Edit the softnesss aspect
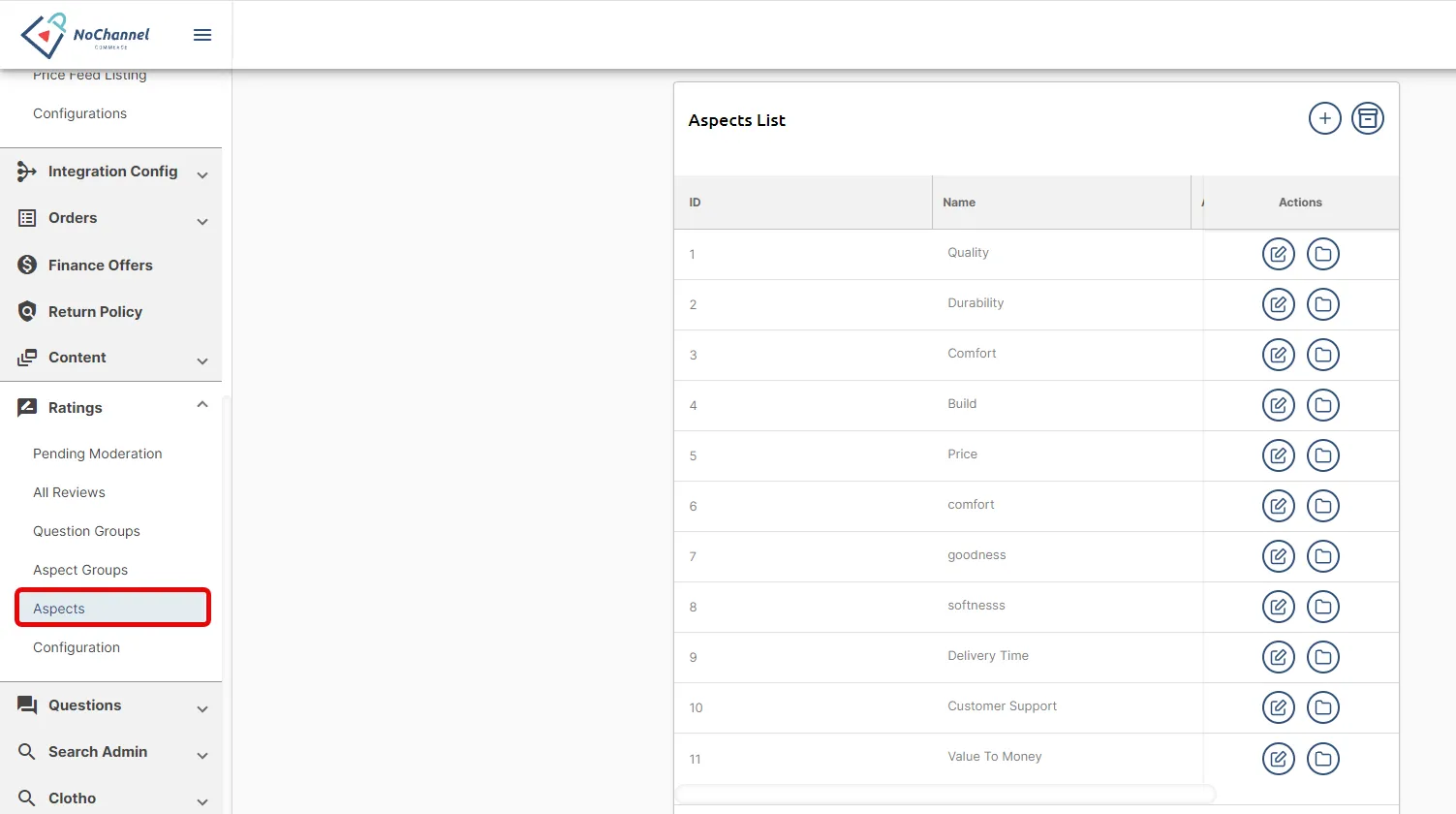The height and width of the screenshot is (814, 1456). coord(1278,607)
